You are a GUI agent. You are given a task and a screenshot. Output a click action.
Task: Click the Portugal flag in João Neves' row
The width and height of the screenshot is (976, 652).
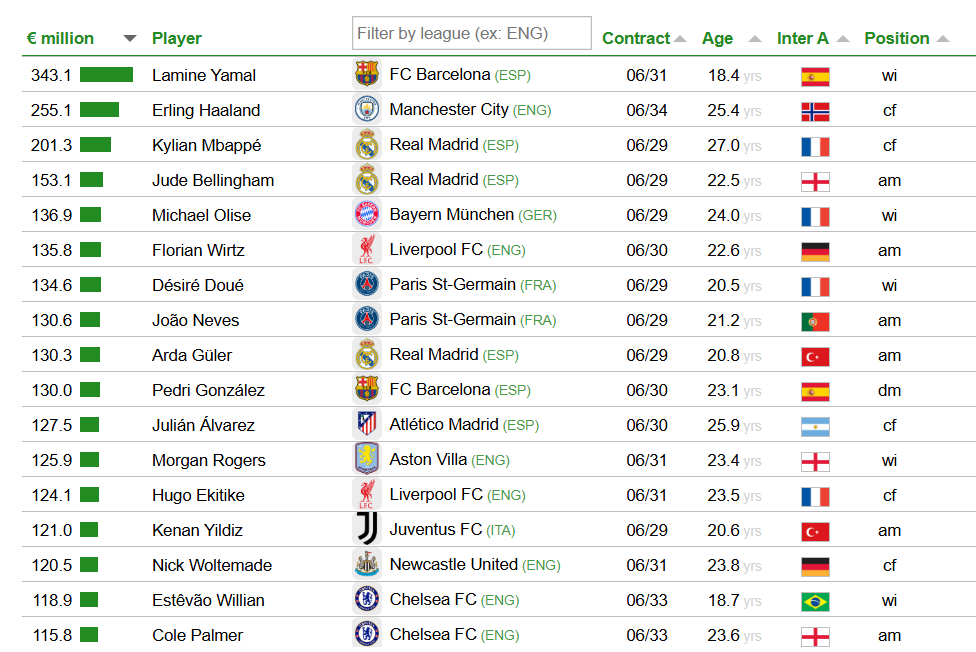click(x=815, y=321)
